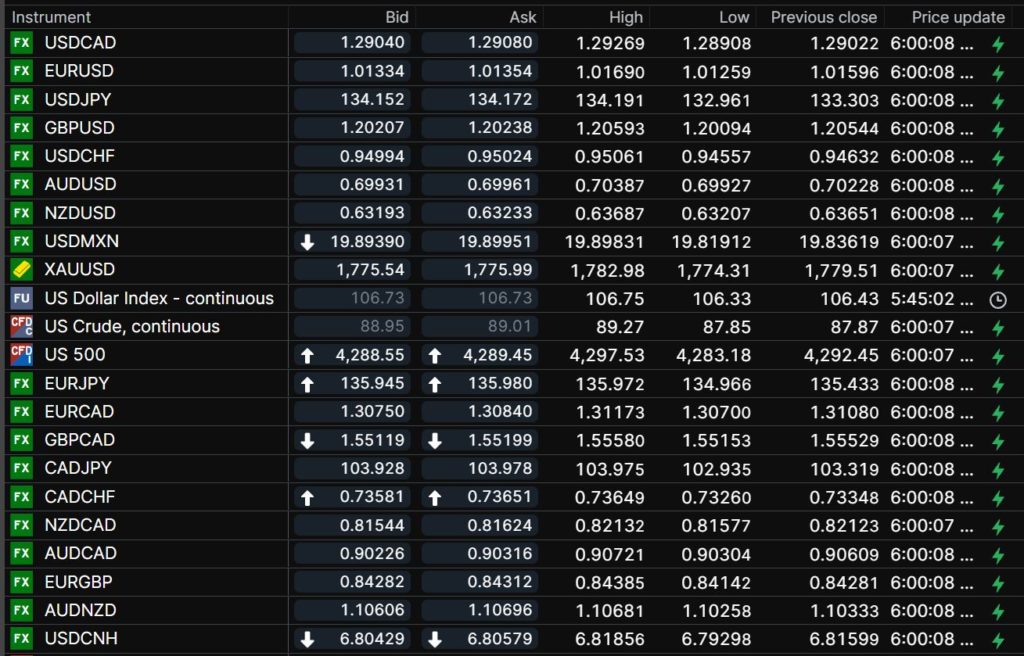Screen dimensions: 1024x656
Task: Sort by the Instrument column header
Action: click(51, 17)
